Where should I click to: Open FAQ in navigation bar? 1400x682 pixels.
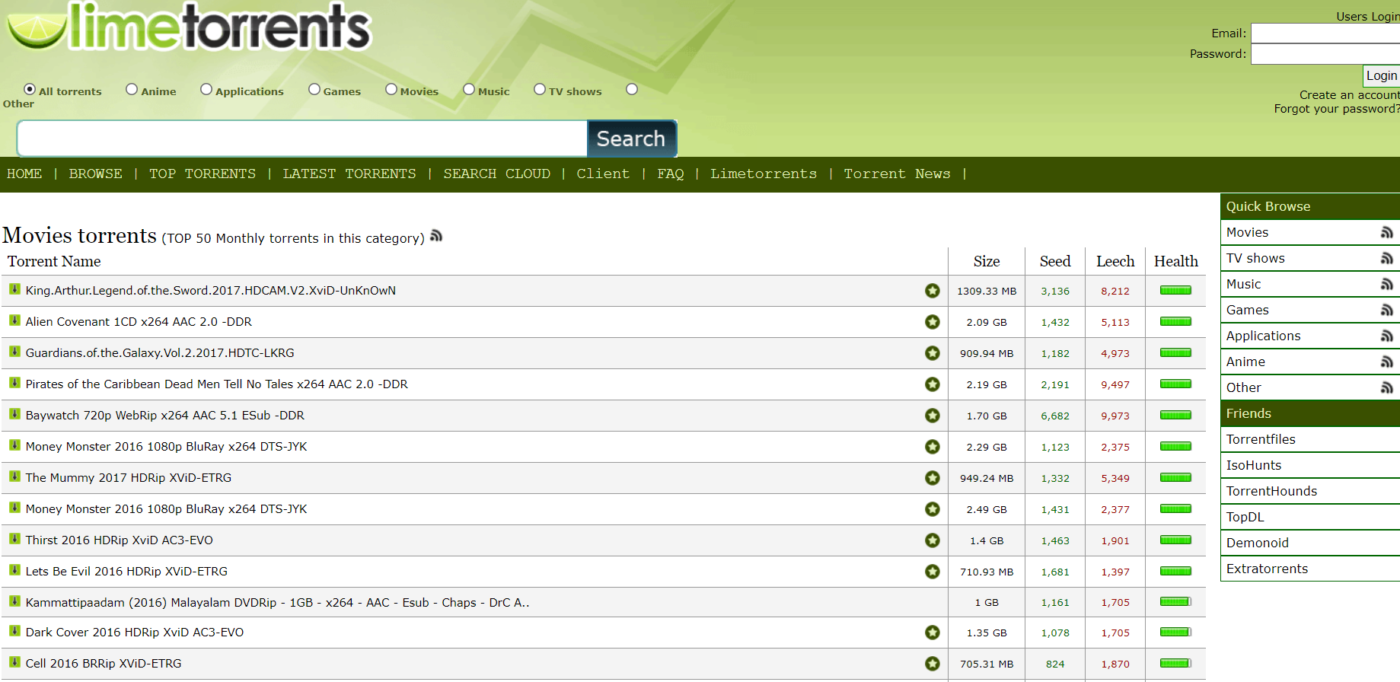tap(670, 174)
